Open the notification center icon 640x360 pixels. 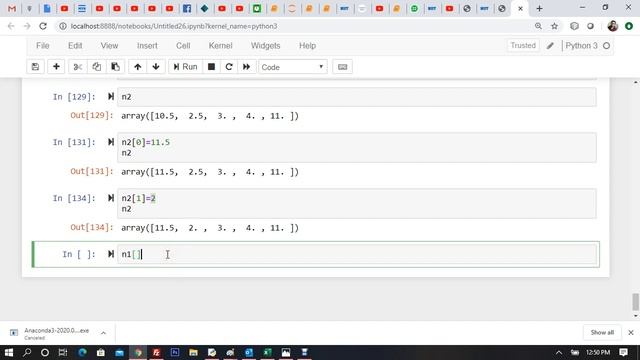point(623,352)
